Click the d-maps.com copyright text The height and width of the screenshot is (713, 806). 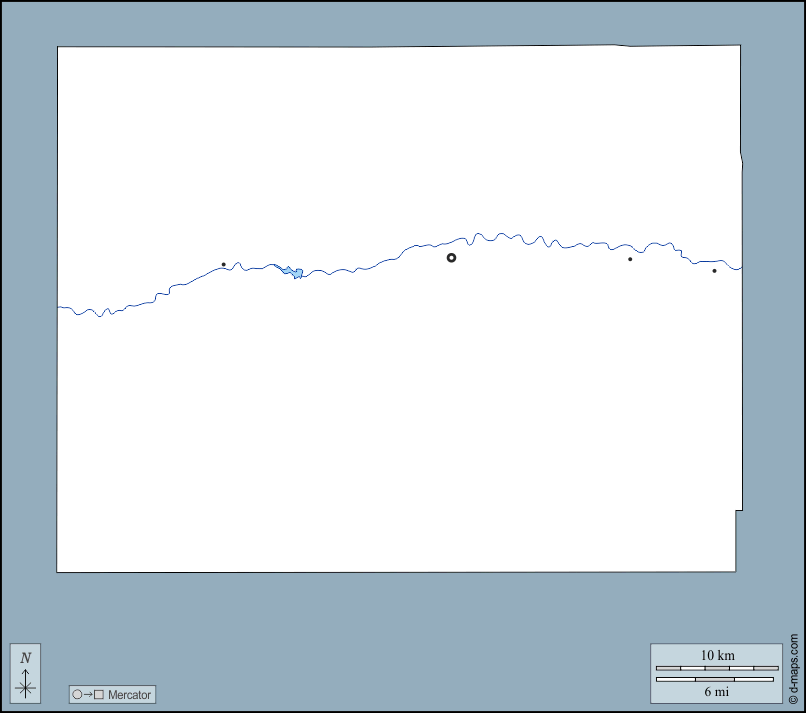(794, 668)
